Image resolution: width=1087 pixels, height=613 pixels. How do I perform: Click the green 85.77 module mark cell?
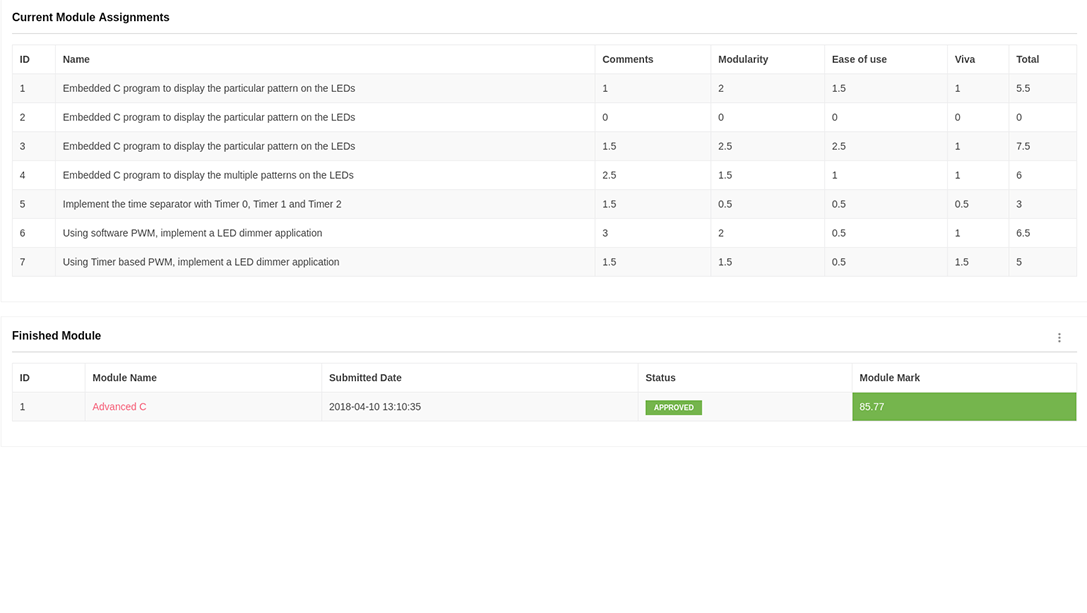963,407
